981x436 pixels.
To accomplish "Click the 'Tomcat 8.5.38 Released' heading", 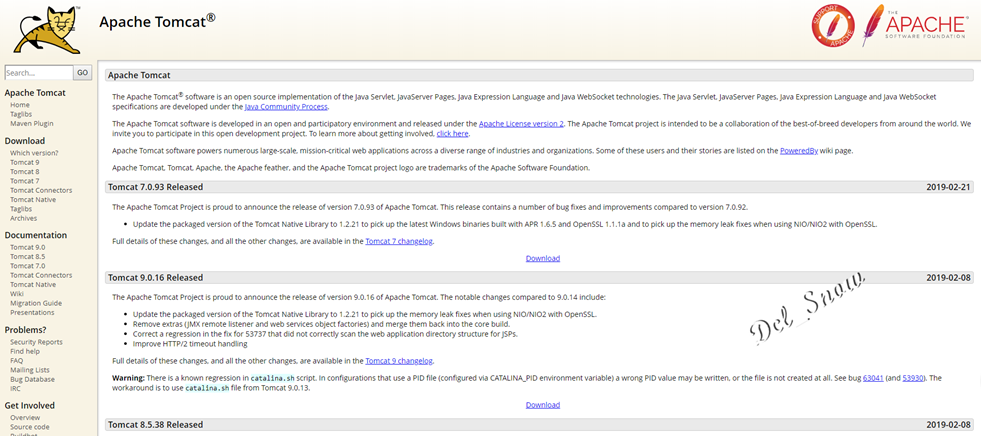I will [x=155, y=425].
